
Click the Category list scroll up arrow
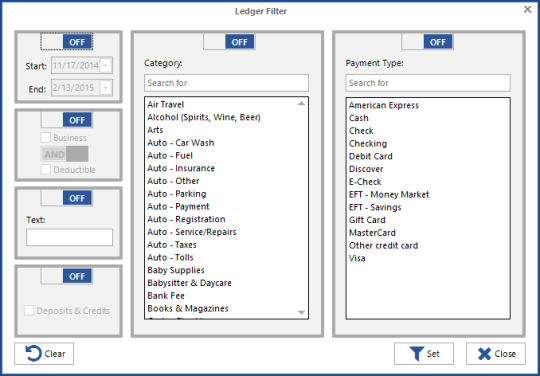[301, 103]
